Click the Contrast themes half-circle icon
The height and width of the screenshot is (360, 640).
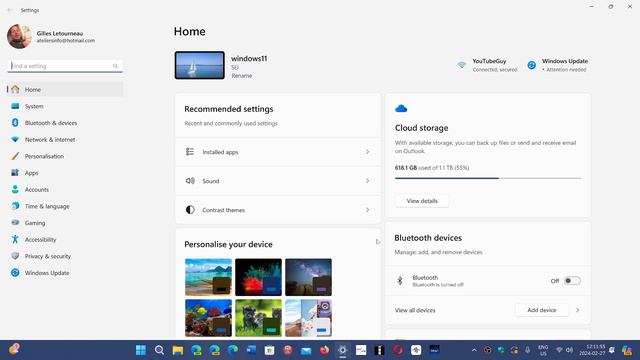coord(190,210)
